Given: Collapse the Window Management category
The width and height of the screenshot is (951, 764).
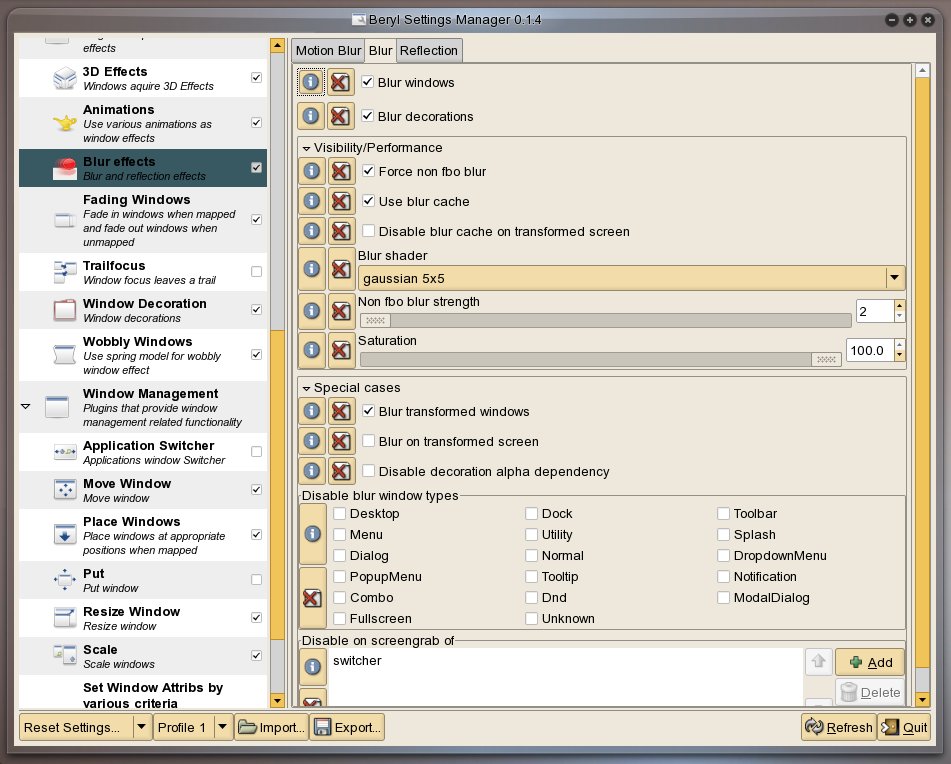Looking at the screenshot, I should point(25,406).
